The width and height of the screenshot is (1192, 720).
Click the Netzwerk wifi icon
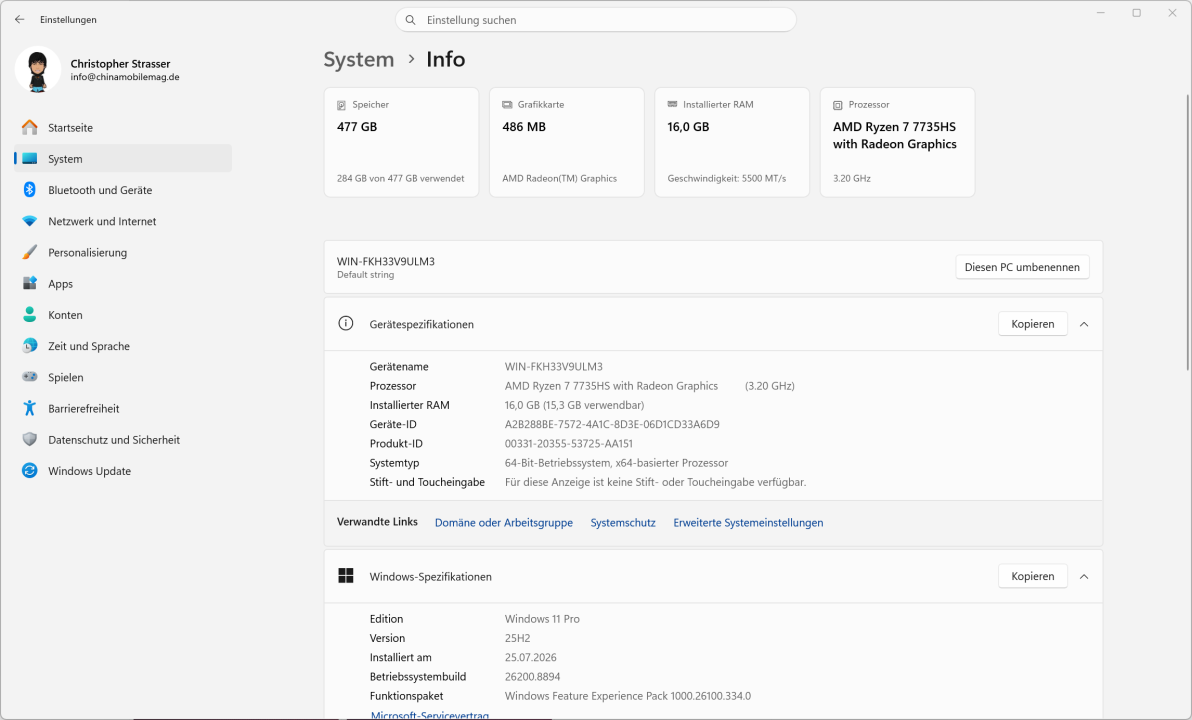(x=30, y=220)
